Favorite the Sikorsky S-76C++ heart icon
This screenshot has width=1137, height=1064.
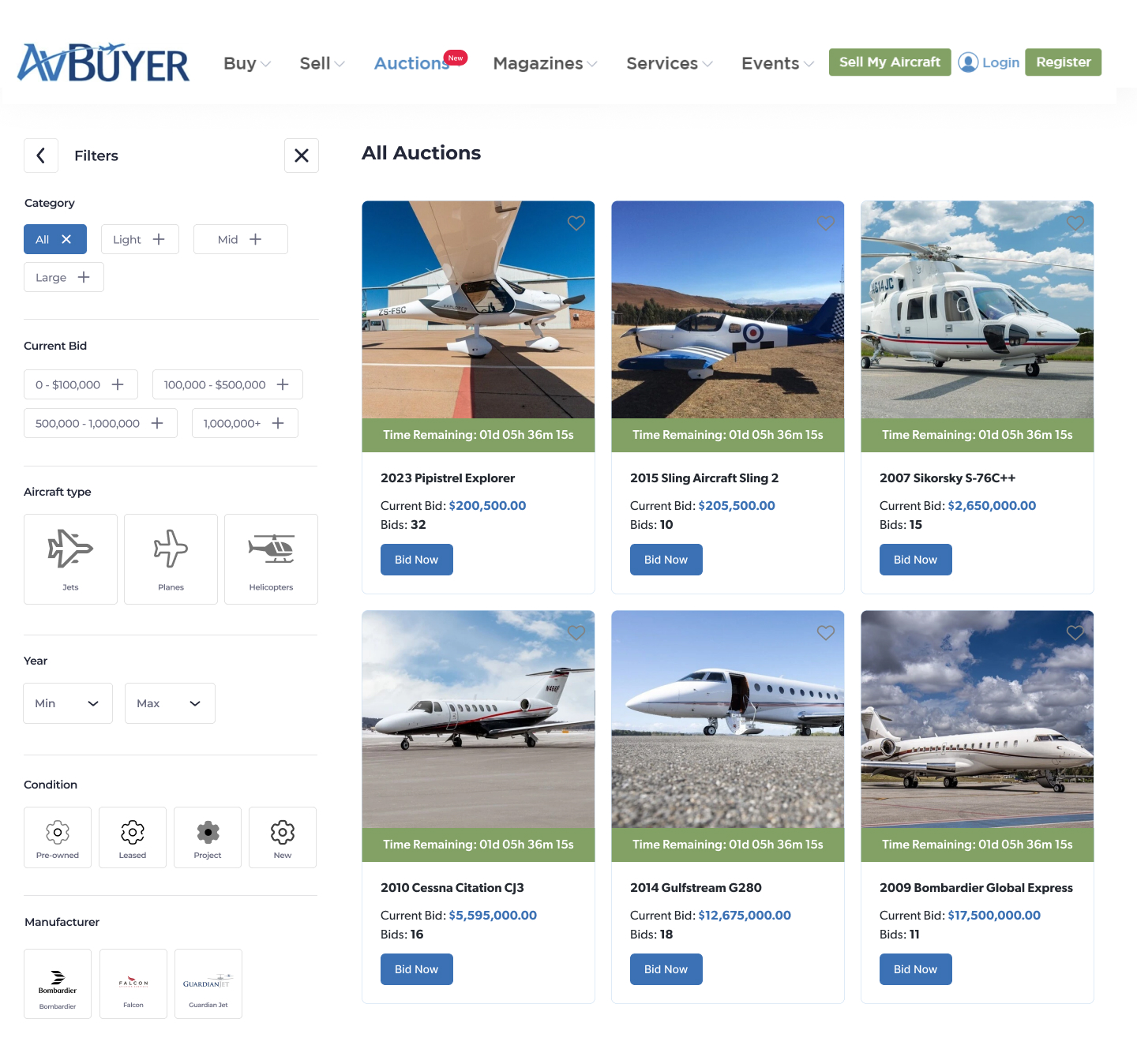(x=1075, y=223)
